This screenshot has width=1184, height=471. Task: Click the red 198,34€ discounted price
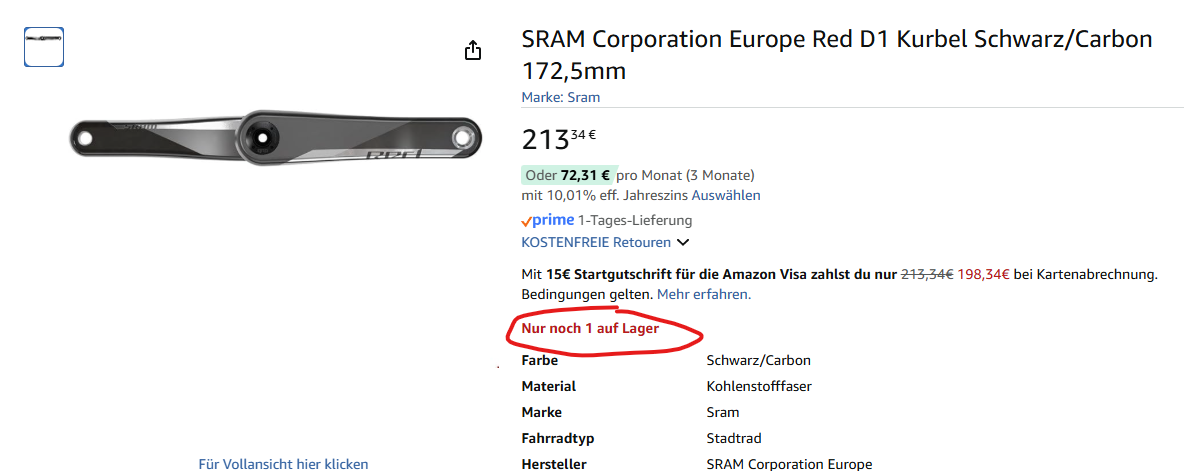983,274
